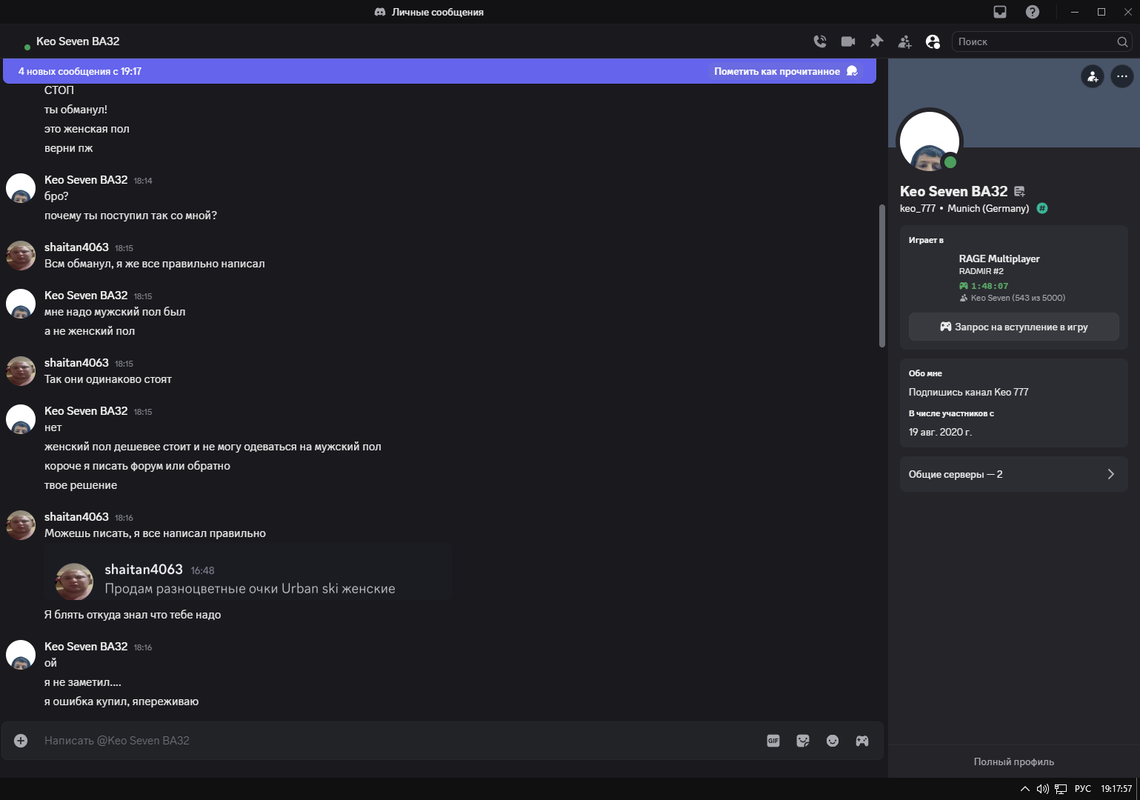Click the Подпишись канал Keo 777 text

(x=968, y=392)
